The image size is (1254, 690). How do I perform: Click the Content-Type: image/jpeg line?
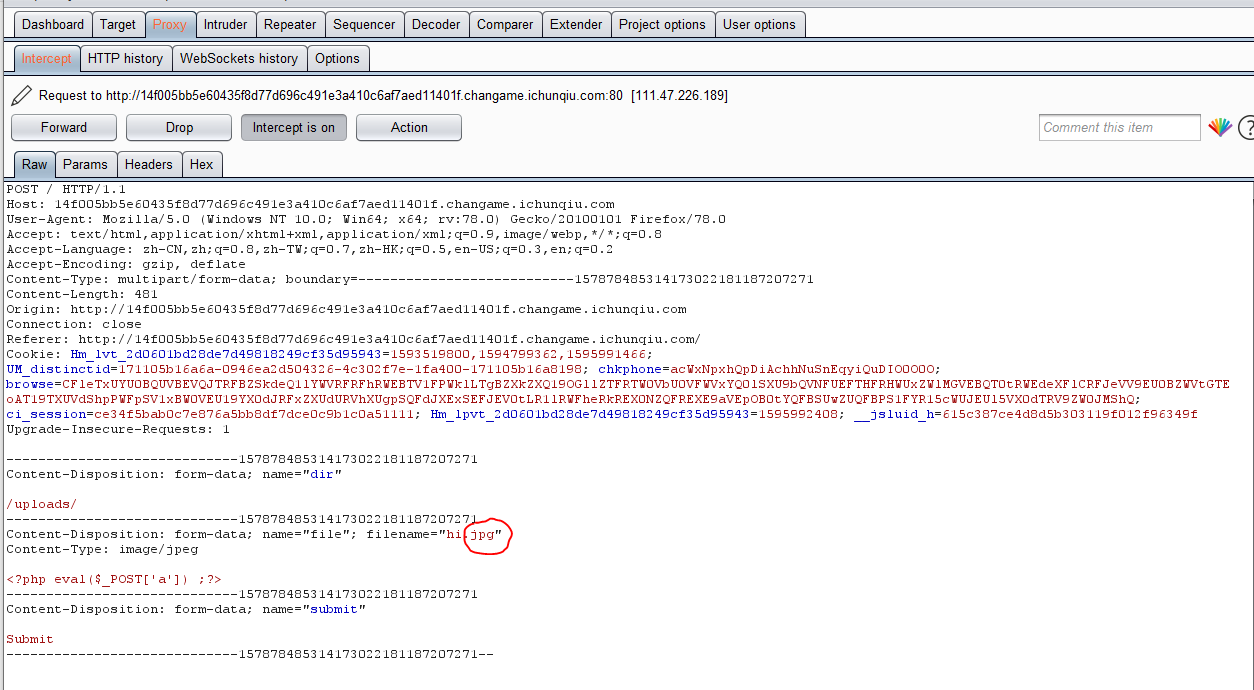[x=102, y=549]
